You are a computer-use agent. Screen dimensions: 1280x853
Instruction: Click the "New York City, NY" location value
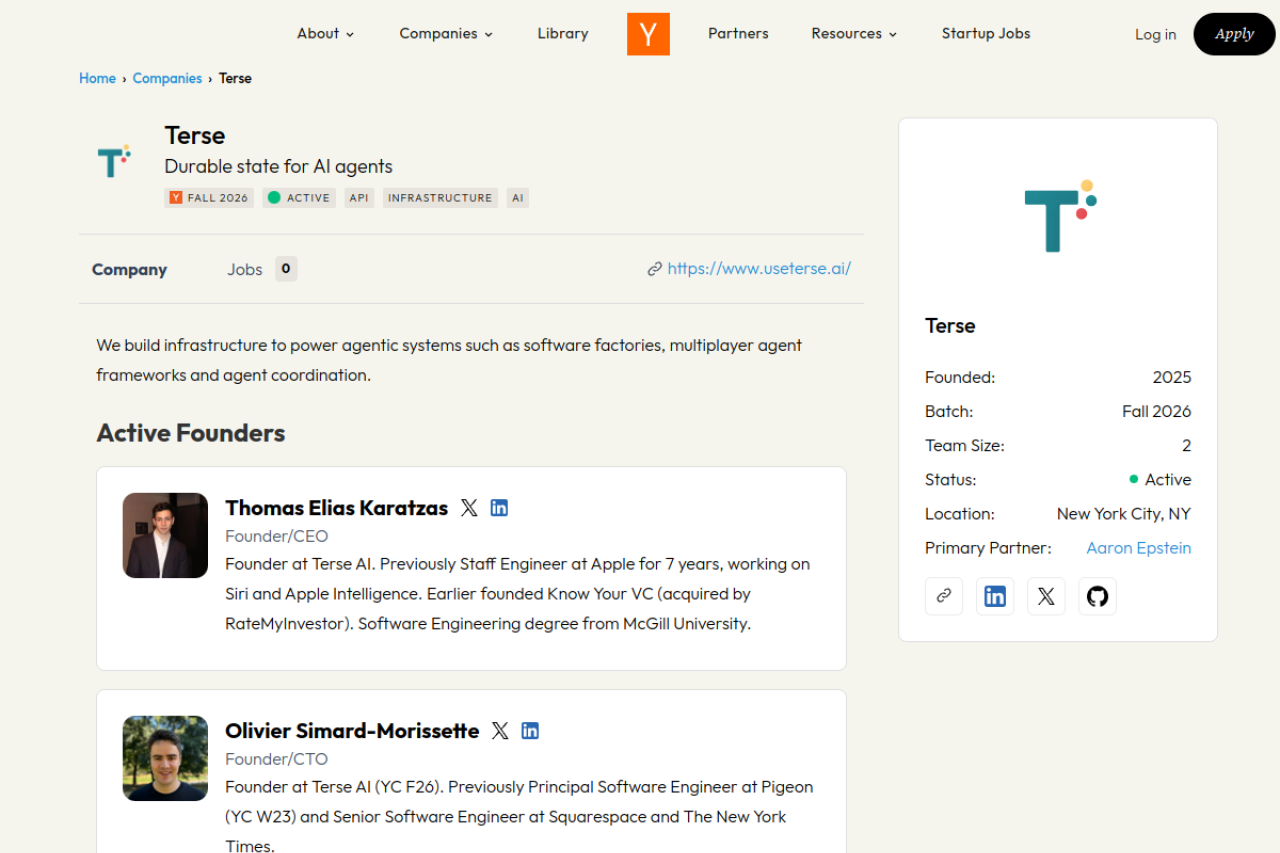pyautogui.click(x=1124, y=514)
